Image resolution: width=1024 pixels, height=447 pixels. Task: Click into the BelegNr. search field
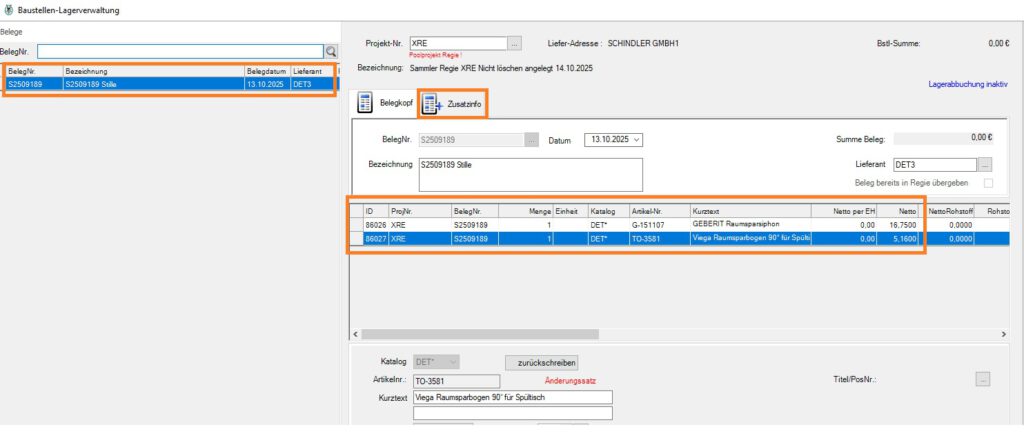(180, 51)
